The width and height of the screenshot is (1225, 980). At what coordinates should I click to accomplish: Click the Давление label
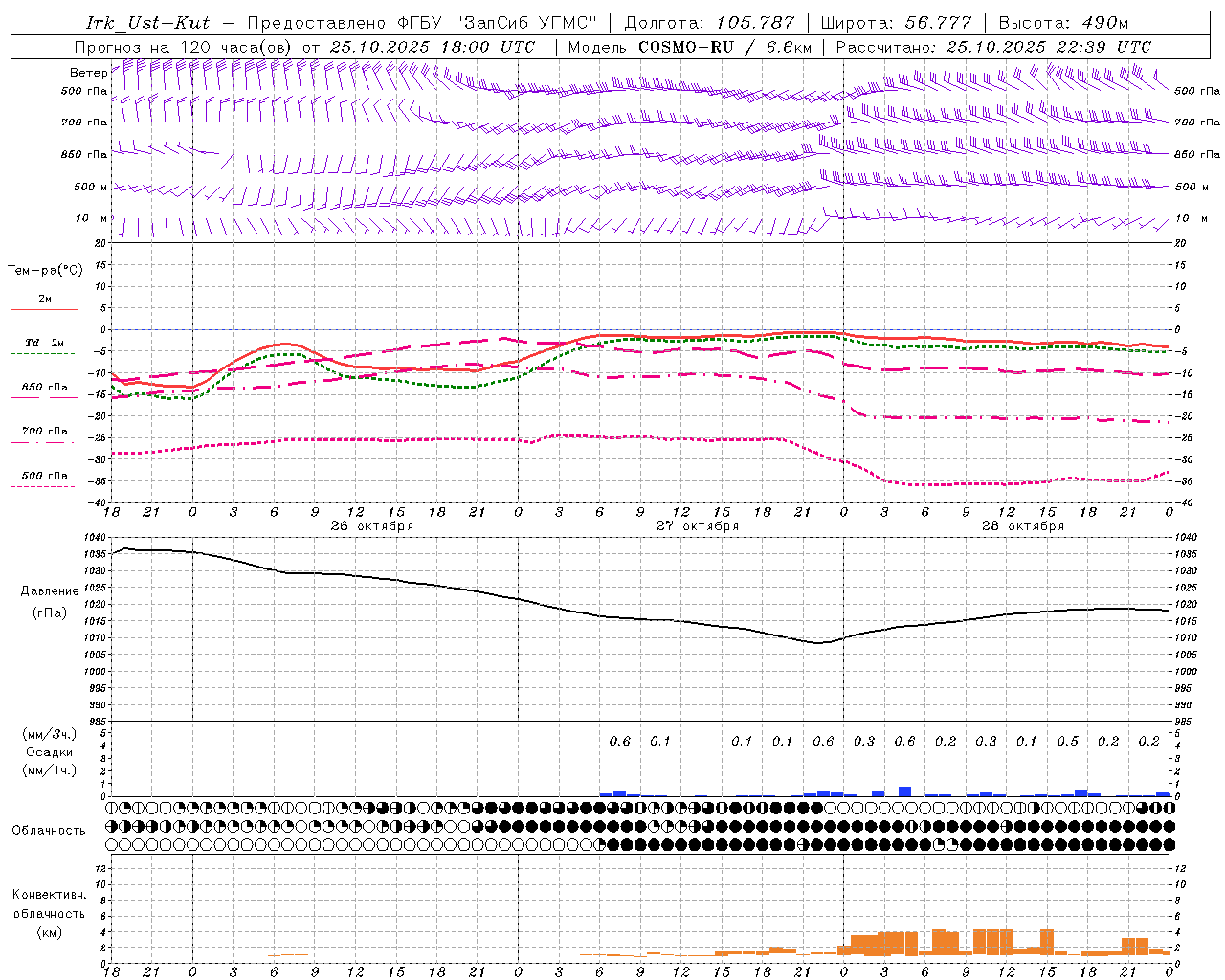50,591
